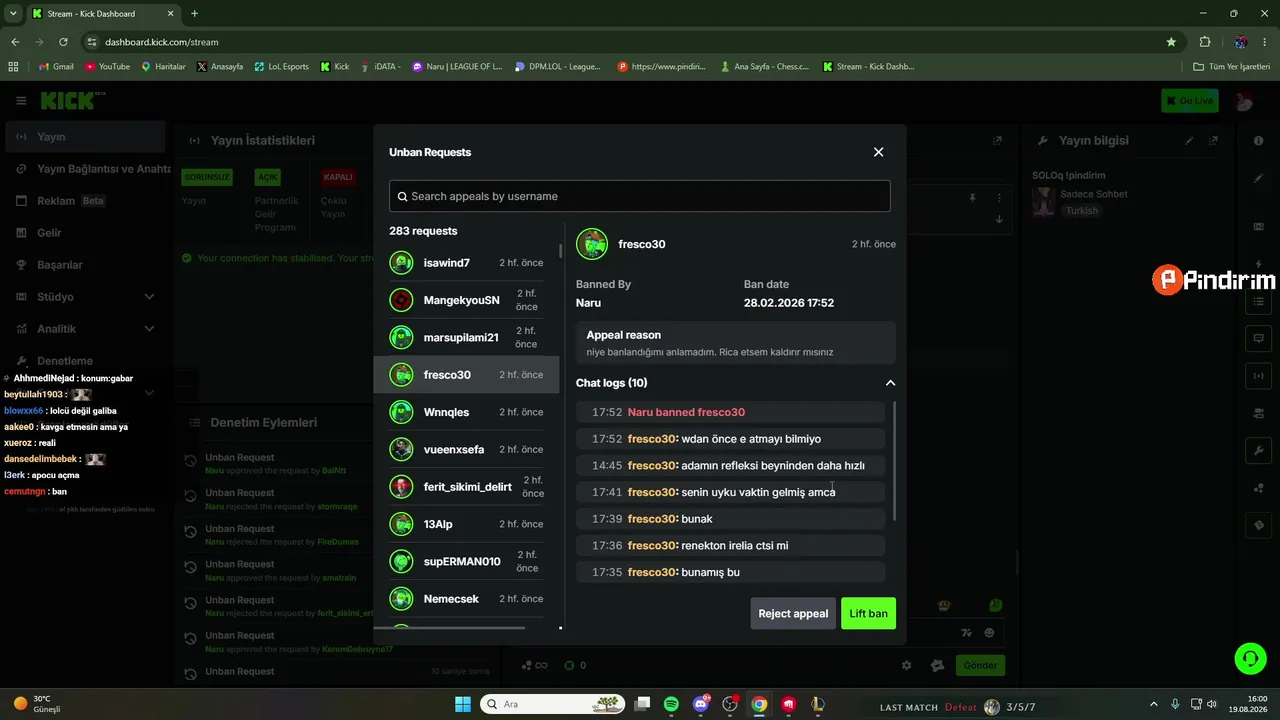Open Yayın section in sidebar
This screenshot has width=1280, height=720.
85,137
